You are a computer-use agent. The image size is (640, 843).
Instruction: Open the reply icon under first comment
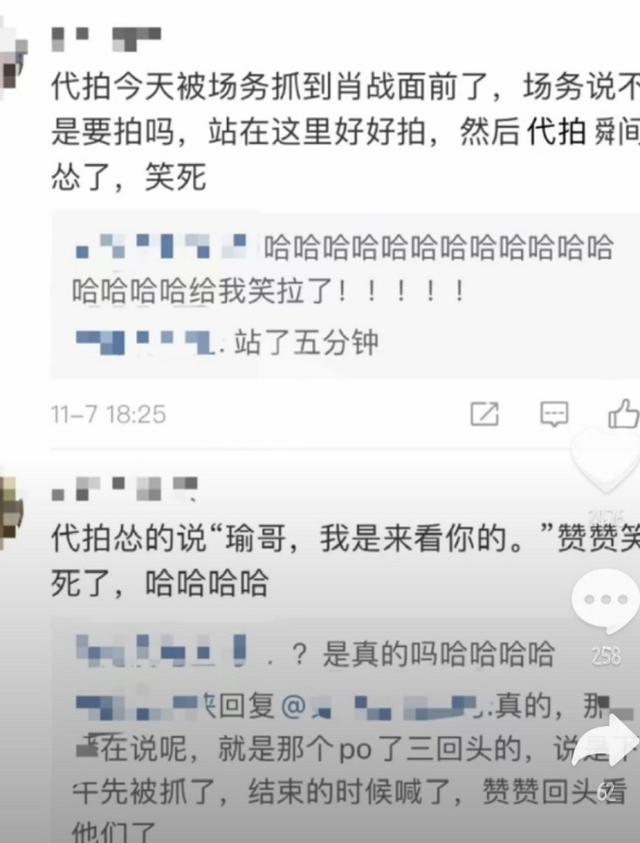(554, 414)
